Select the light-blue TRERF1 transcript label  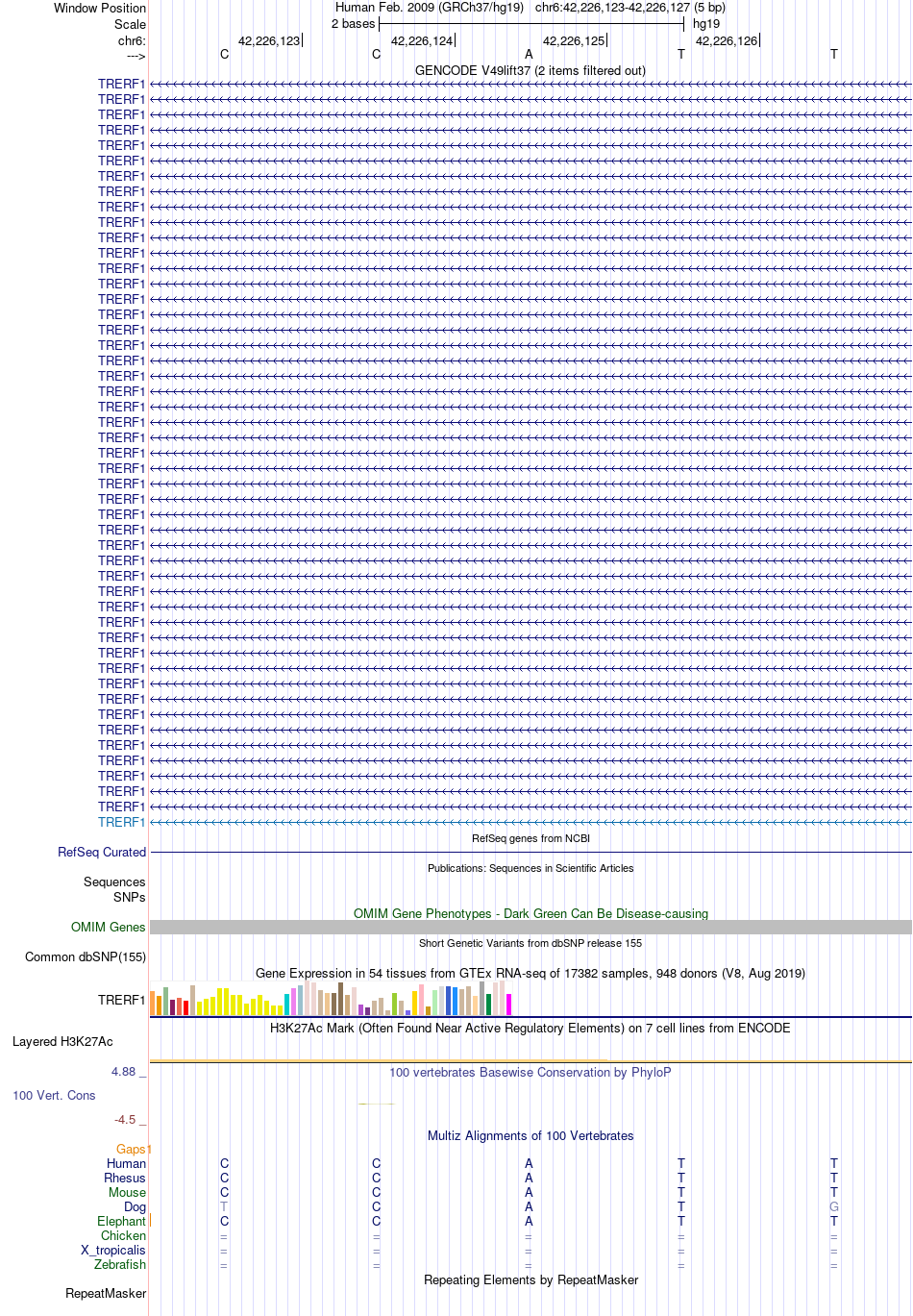click(121, 822)
